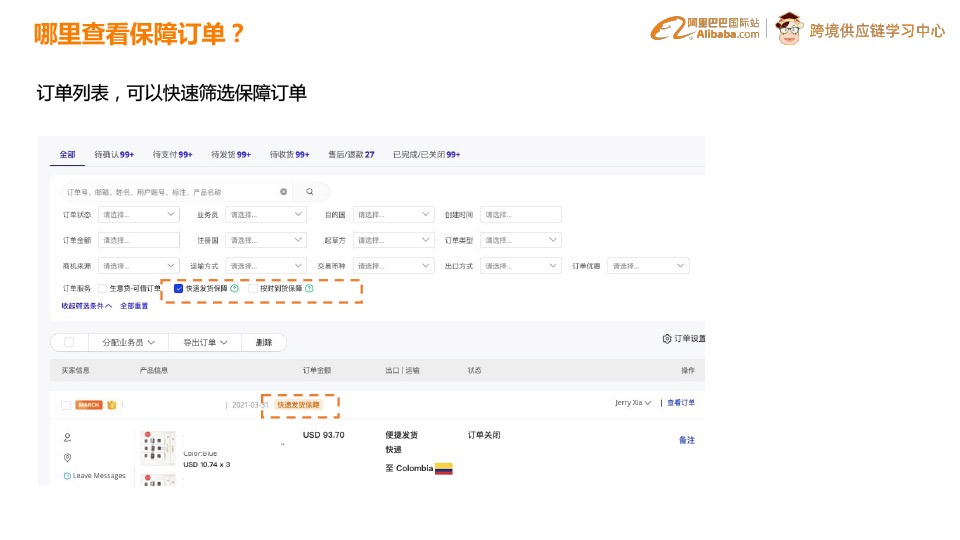Open the 订单状态 dropdown
Screen dimensions: 960x540
click(138, 214)
